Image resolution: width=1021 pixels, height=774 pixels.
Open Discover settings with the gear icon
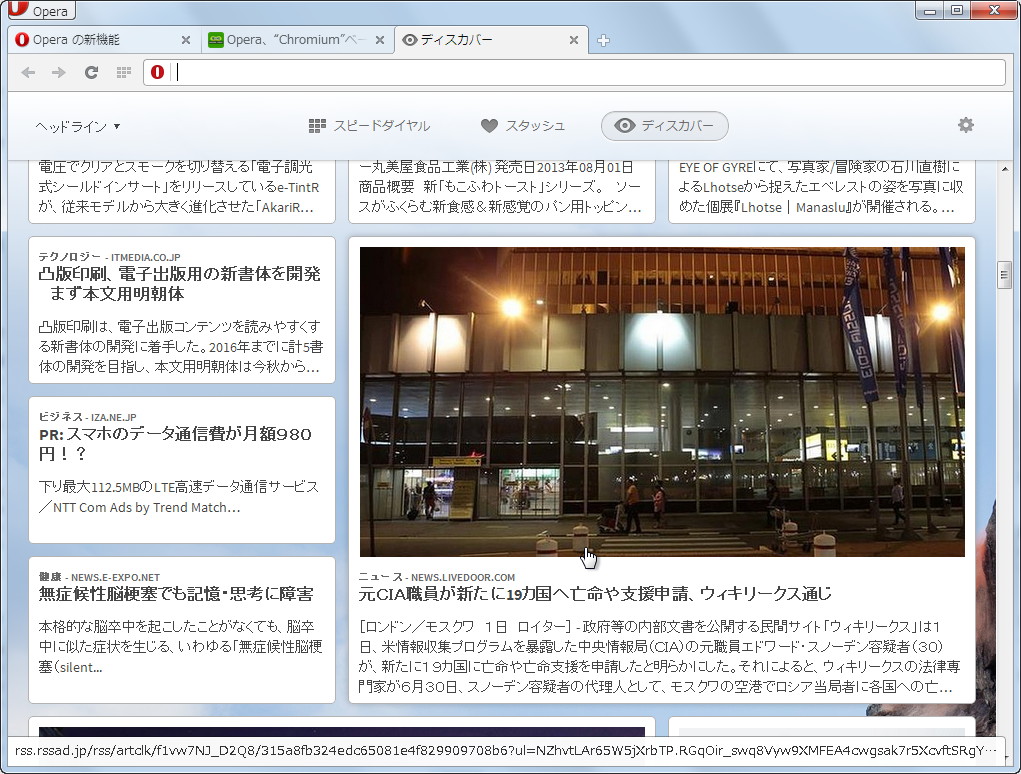click(x=965, y=125)
